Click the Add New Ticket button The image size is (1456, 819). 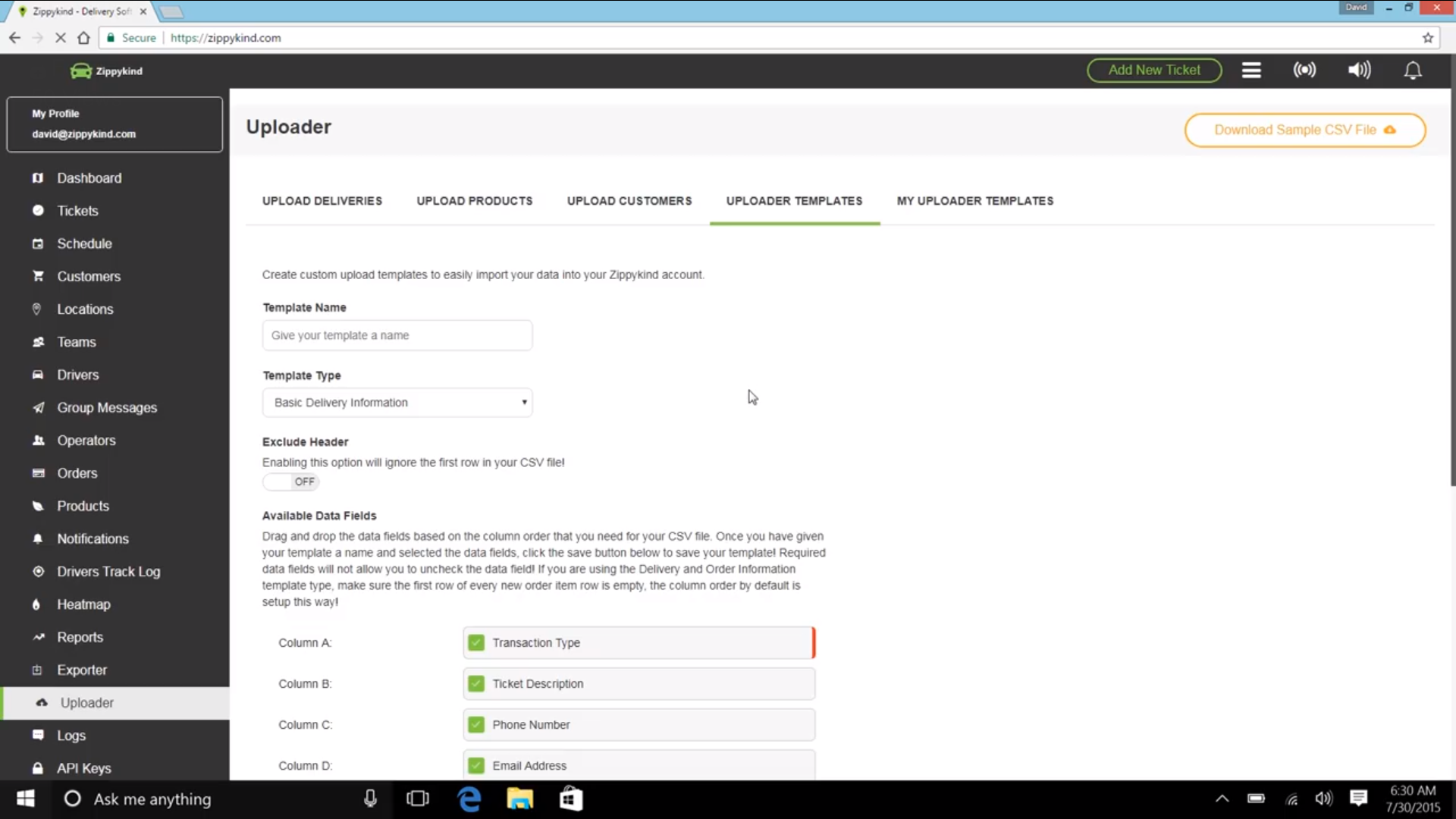click(1154, 70)
